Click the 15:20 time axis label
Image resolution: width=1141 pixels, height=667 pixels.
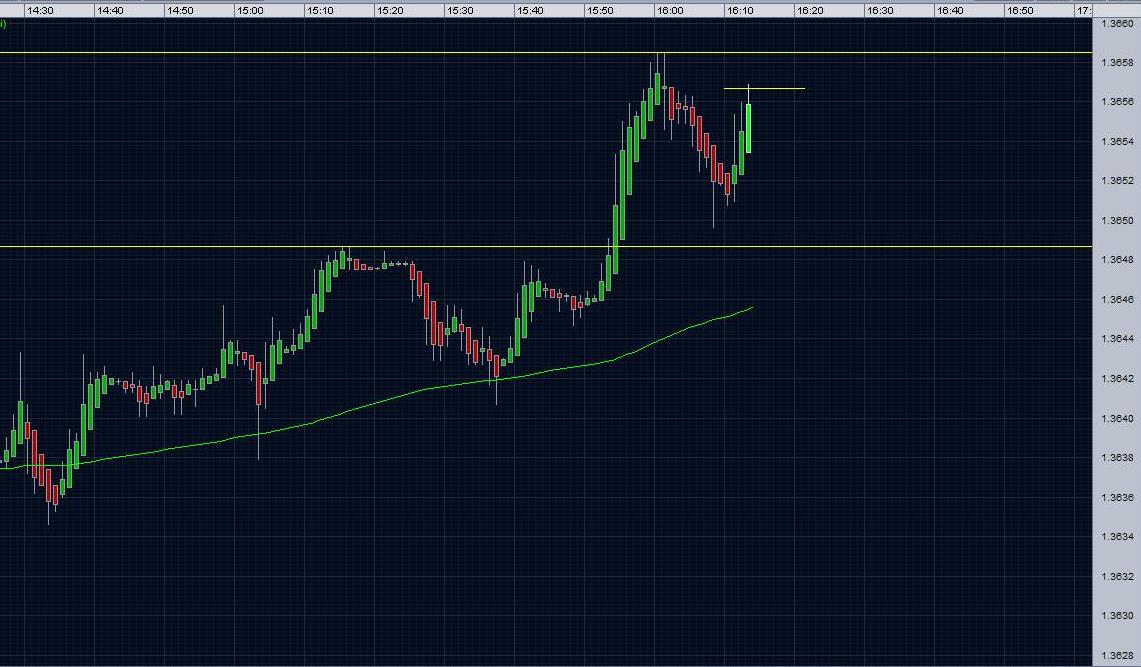click(x=389, y=11)
